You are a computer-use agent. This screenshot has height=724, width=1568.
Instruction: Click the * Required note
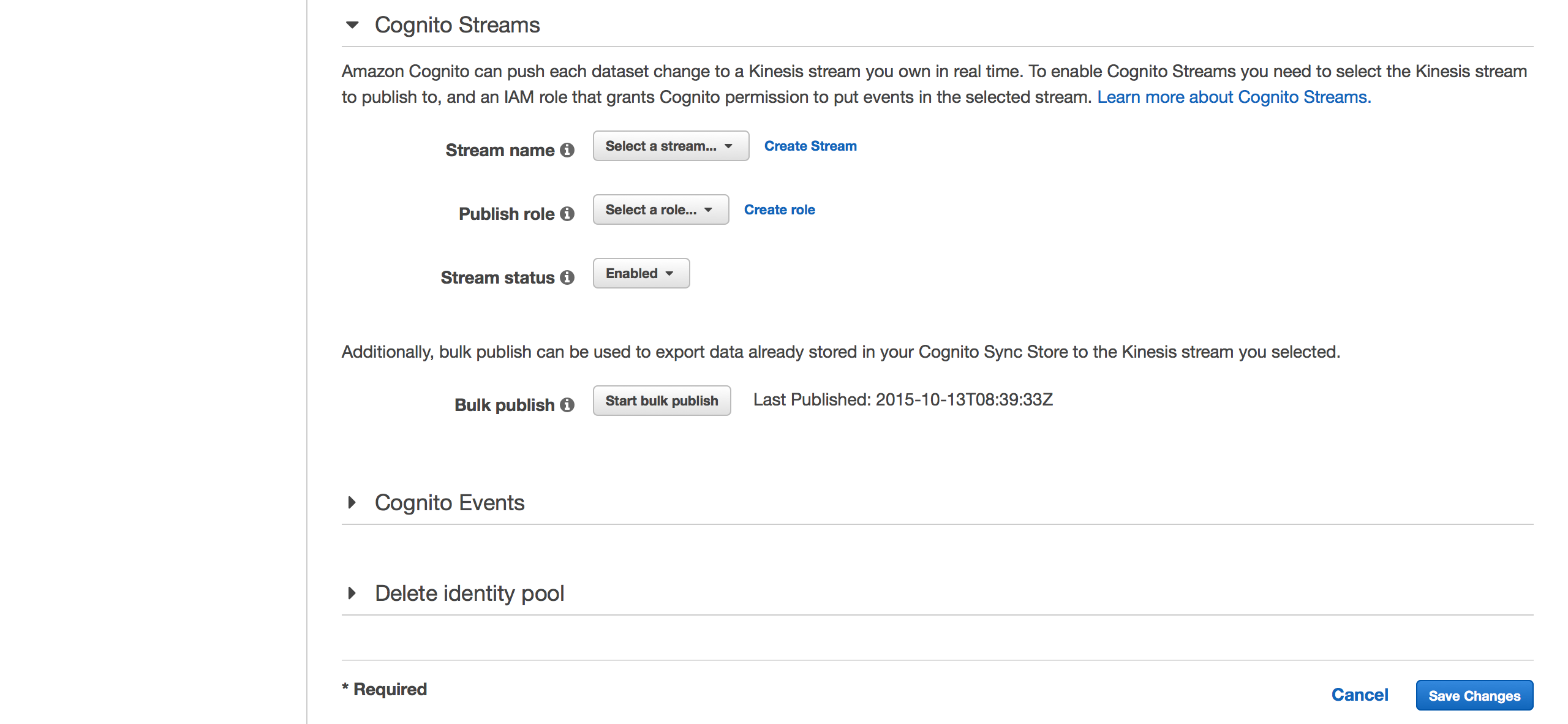coord(384,689)
